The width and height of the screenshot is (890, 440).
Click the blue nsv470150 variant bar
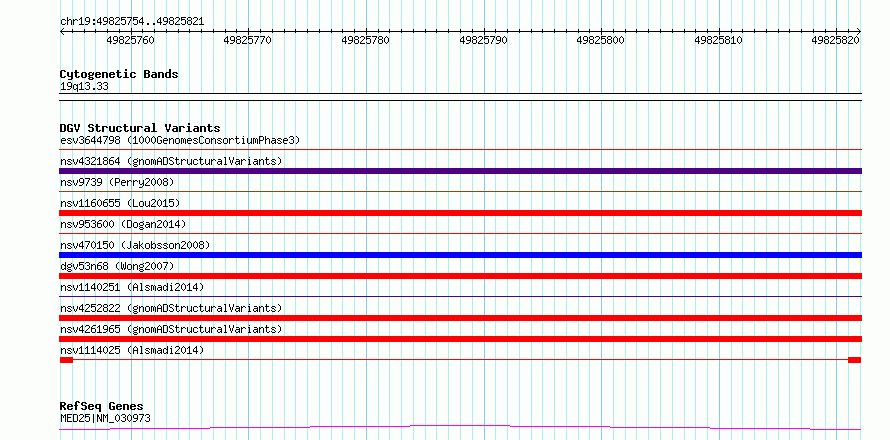(460, 255)
